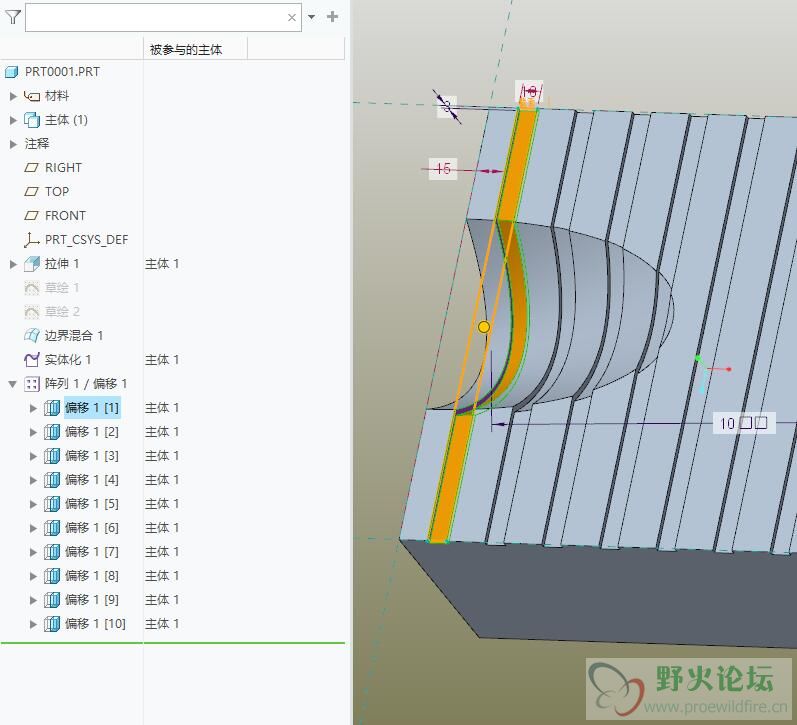Click 主体 1 cell in 实体化 1 row

tap(162, 359)
